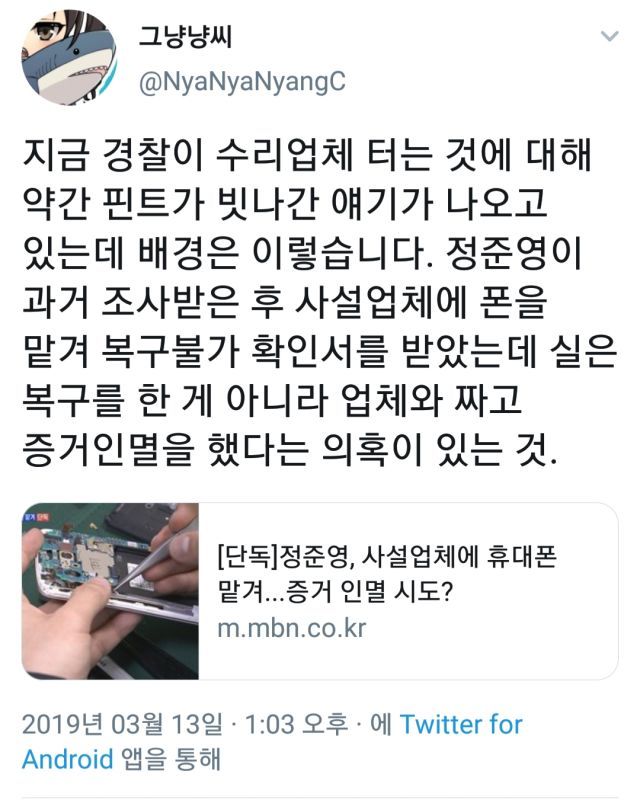Select the Android link on bottom line

click(x=67, y=759)
